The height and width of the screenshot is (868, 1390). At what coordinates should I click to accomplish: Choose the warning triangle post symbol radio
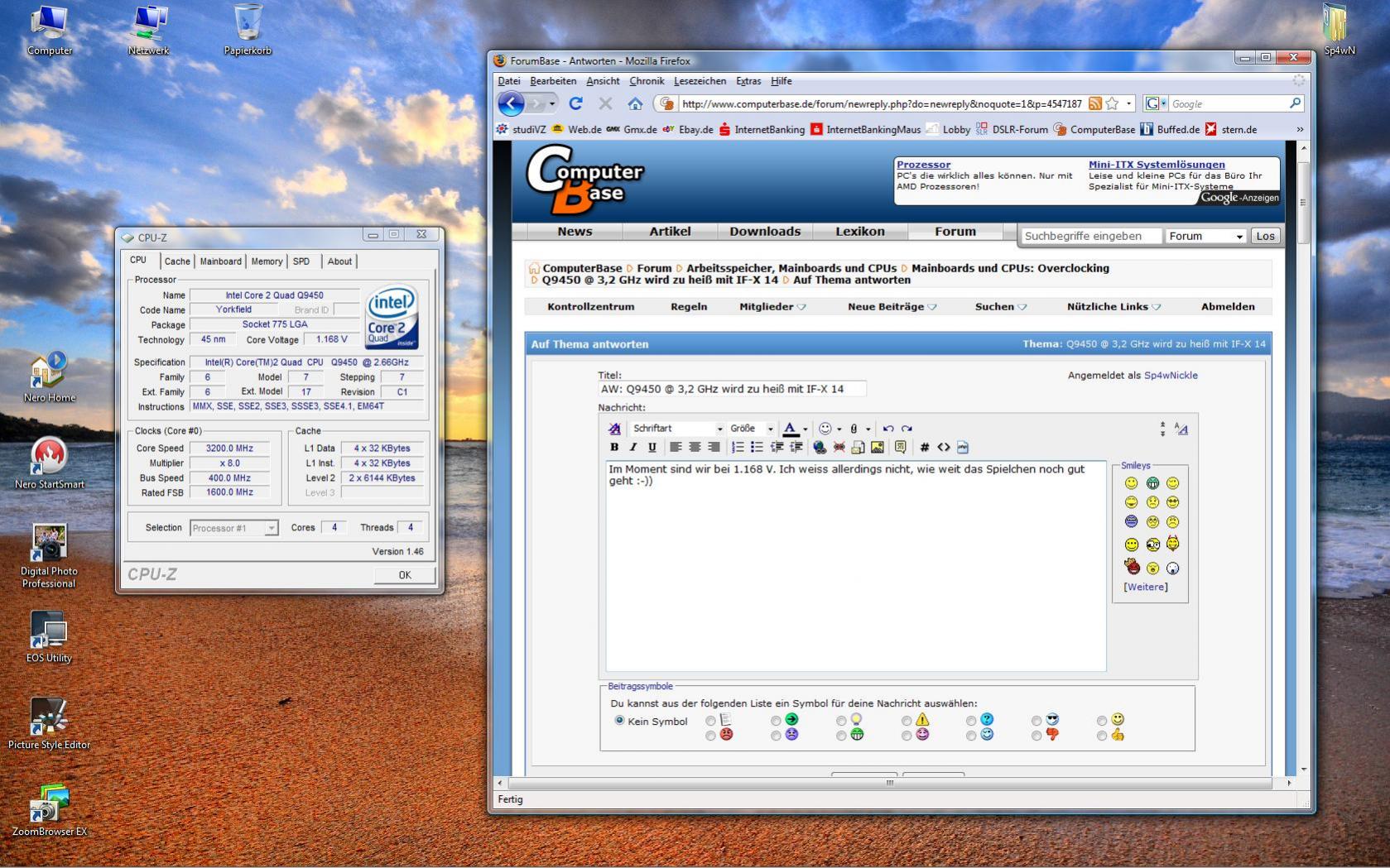(x=907, y=721)
